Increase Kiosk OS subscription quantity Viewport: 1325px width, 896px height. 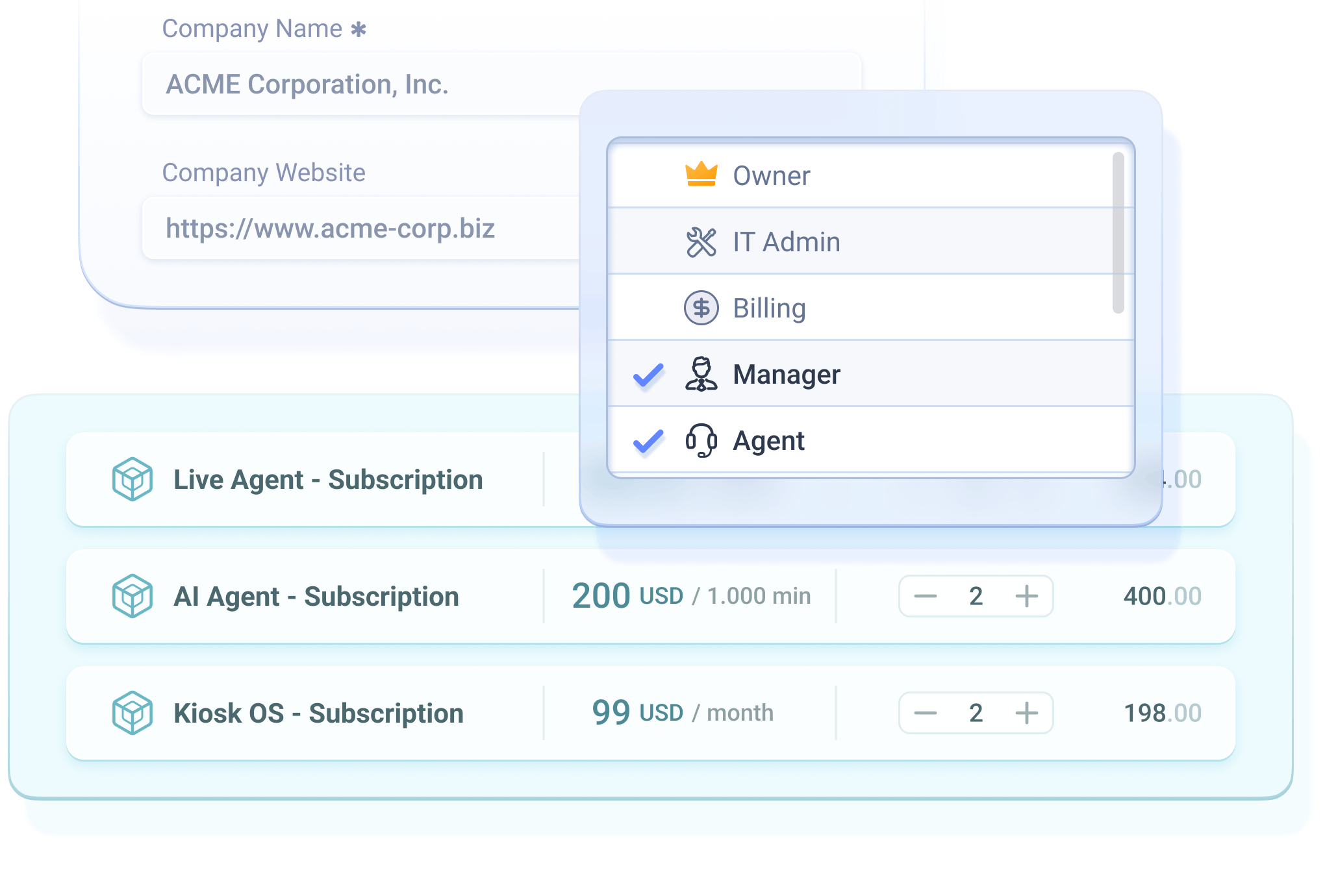point(1026,713)
